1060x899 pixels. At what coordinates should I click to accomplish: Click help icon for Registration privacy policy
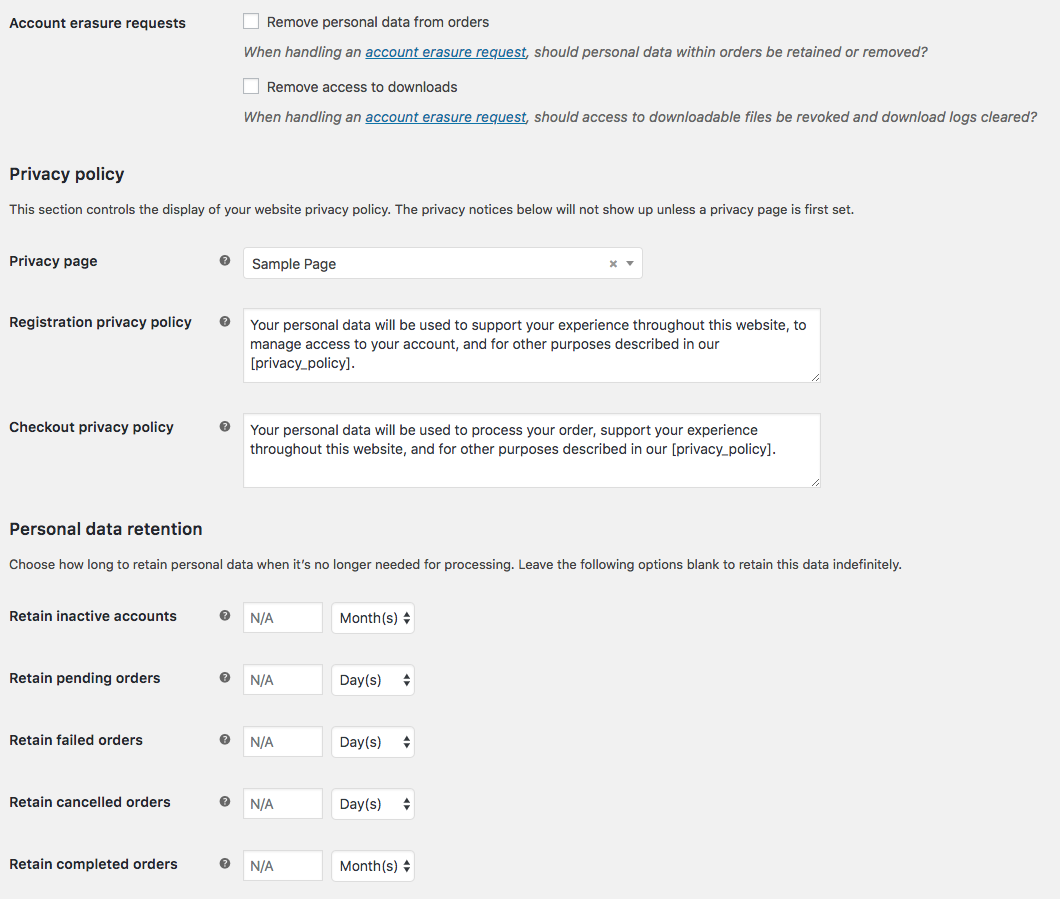(x=225, y=322)
